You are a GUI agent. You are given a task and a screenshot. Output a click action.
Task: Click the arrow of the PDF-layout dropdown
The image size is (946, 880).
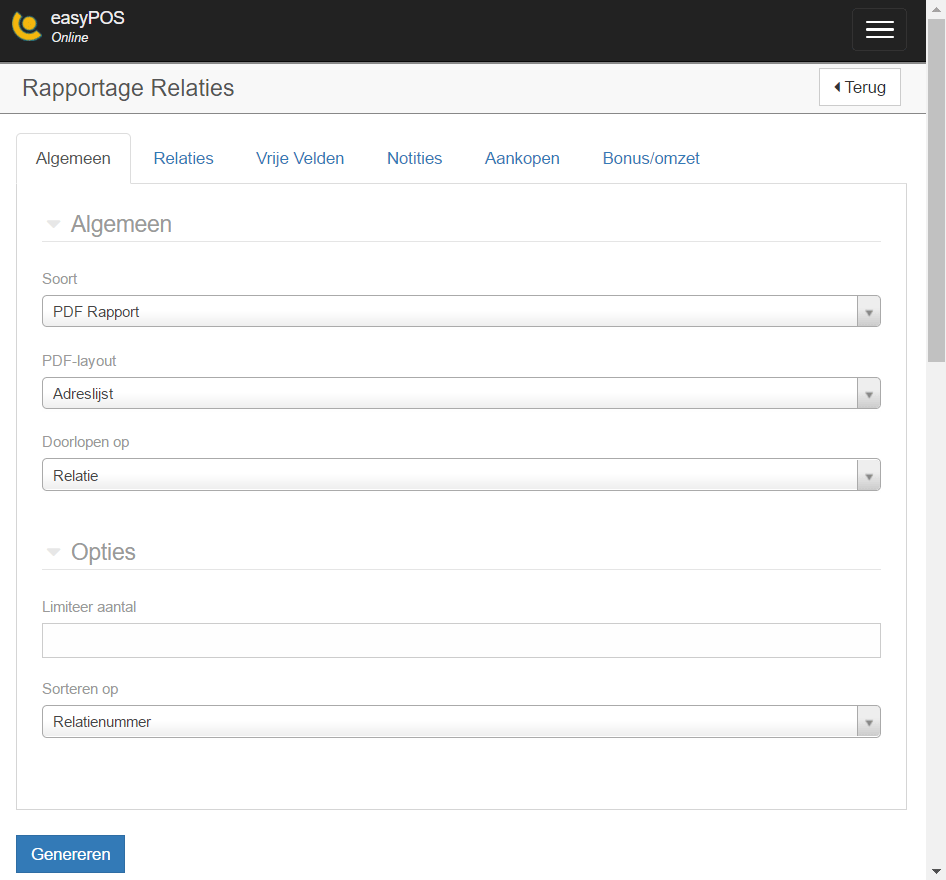pos(869,394)
